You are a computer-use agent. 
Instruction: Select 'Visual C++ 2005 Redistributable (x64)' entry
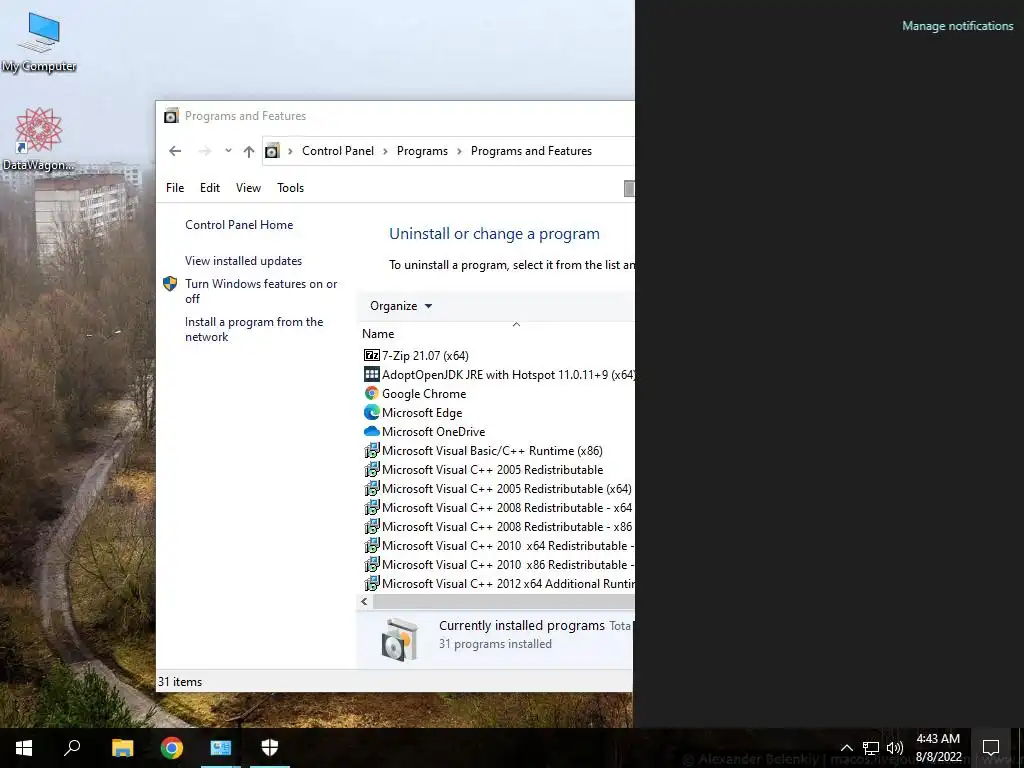click(x=507, y=488)
